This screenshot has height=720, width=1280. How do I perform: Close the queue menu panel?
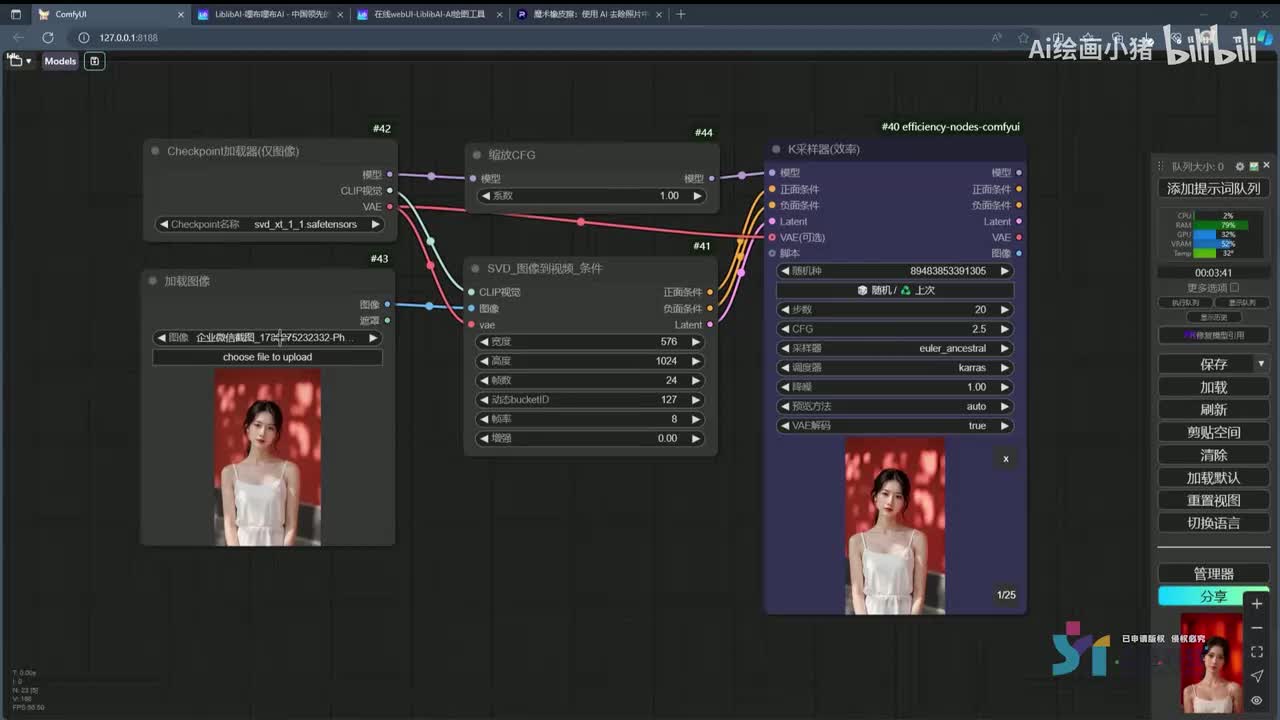(x=1266, y=166)
